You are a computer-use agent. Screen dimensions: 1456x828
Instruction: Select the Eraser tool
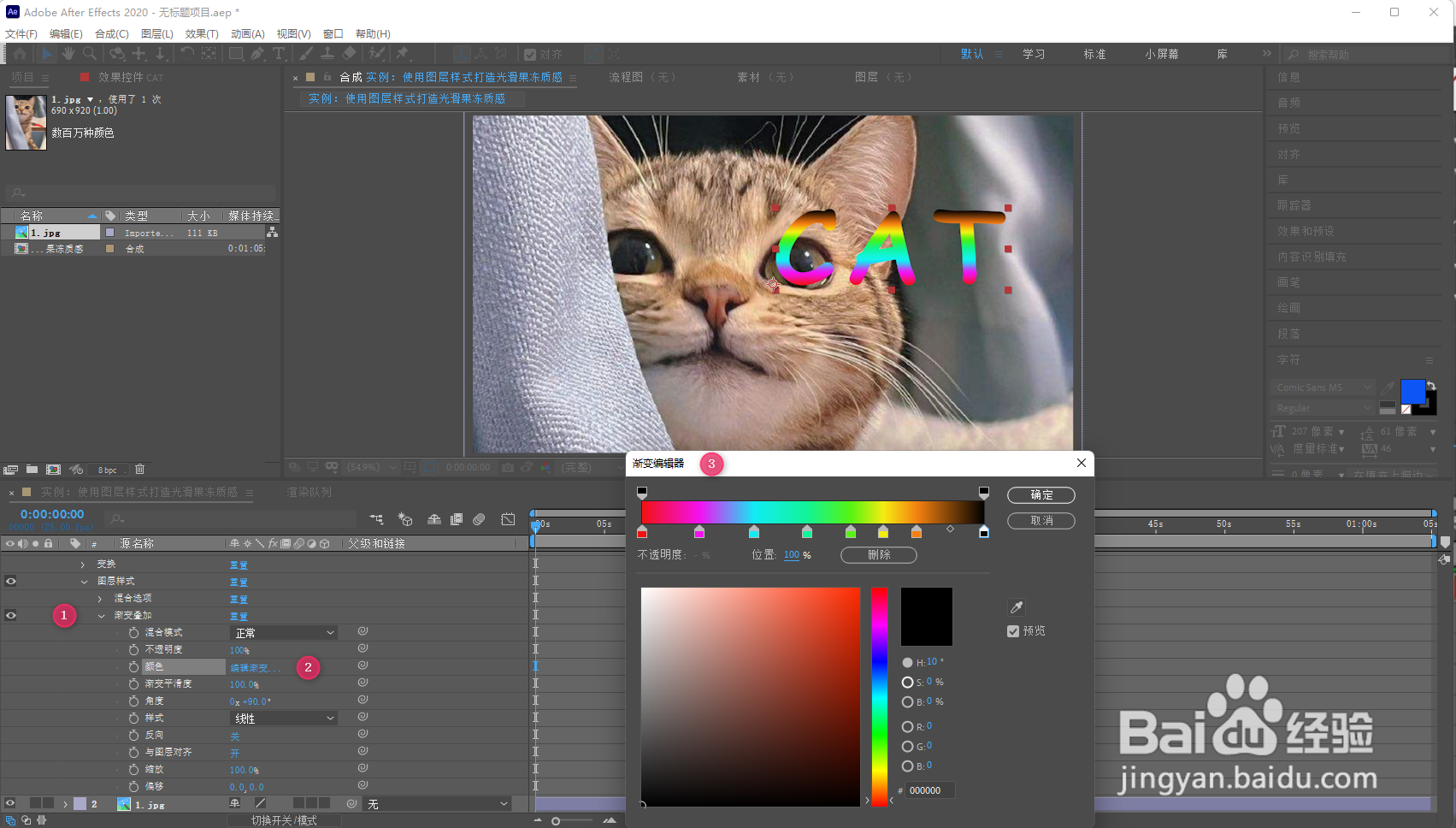(349, 54)
